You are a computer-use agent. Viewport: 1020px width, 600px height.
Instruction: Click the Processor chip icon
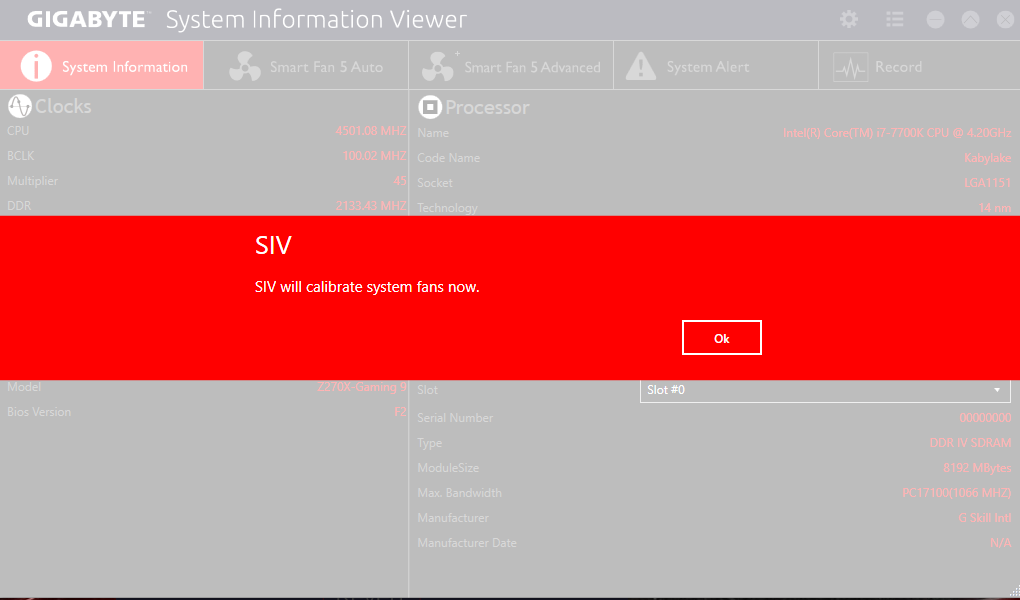tap(429, 107)
